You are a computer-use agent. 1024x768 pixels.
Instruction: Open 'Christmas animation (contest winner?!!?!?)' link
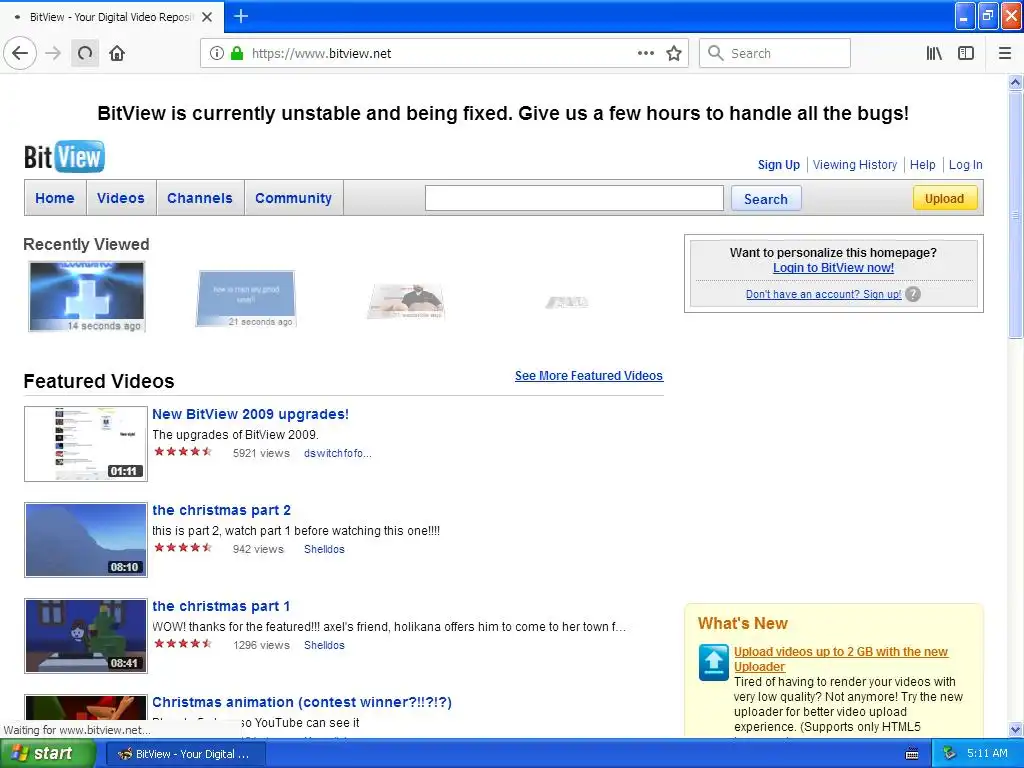tap(302, 702)
